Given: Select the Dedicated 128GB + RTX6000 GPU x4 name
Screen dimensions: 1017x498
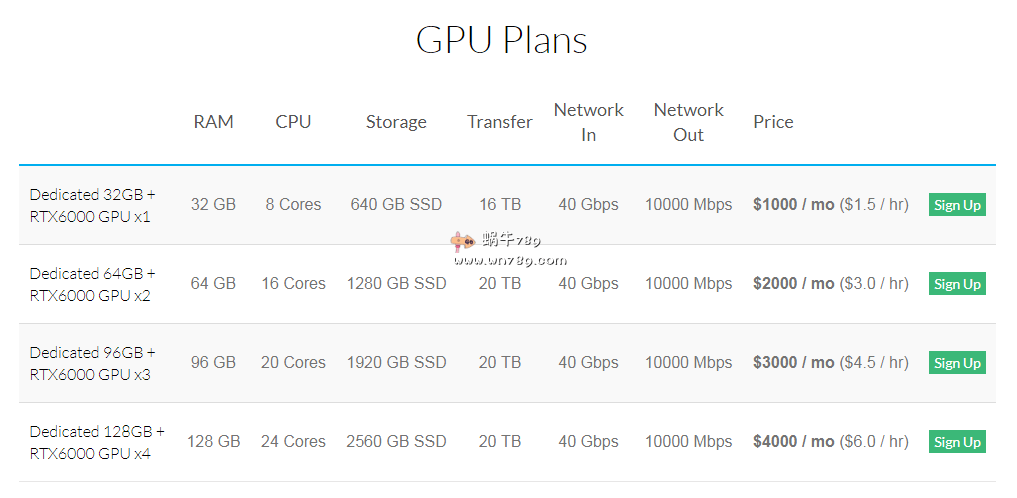Looking at the screenshot, I should [x=97, y=442].
